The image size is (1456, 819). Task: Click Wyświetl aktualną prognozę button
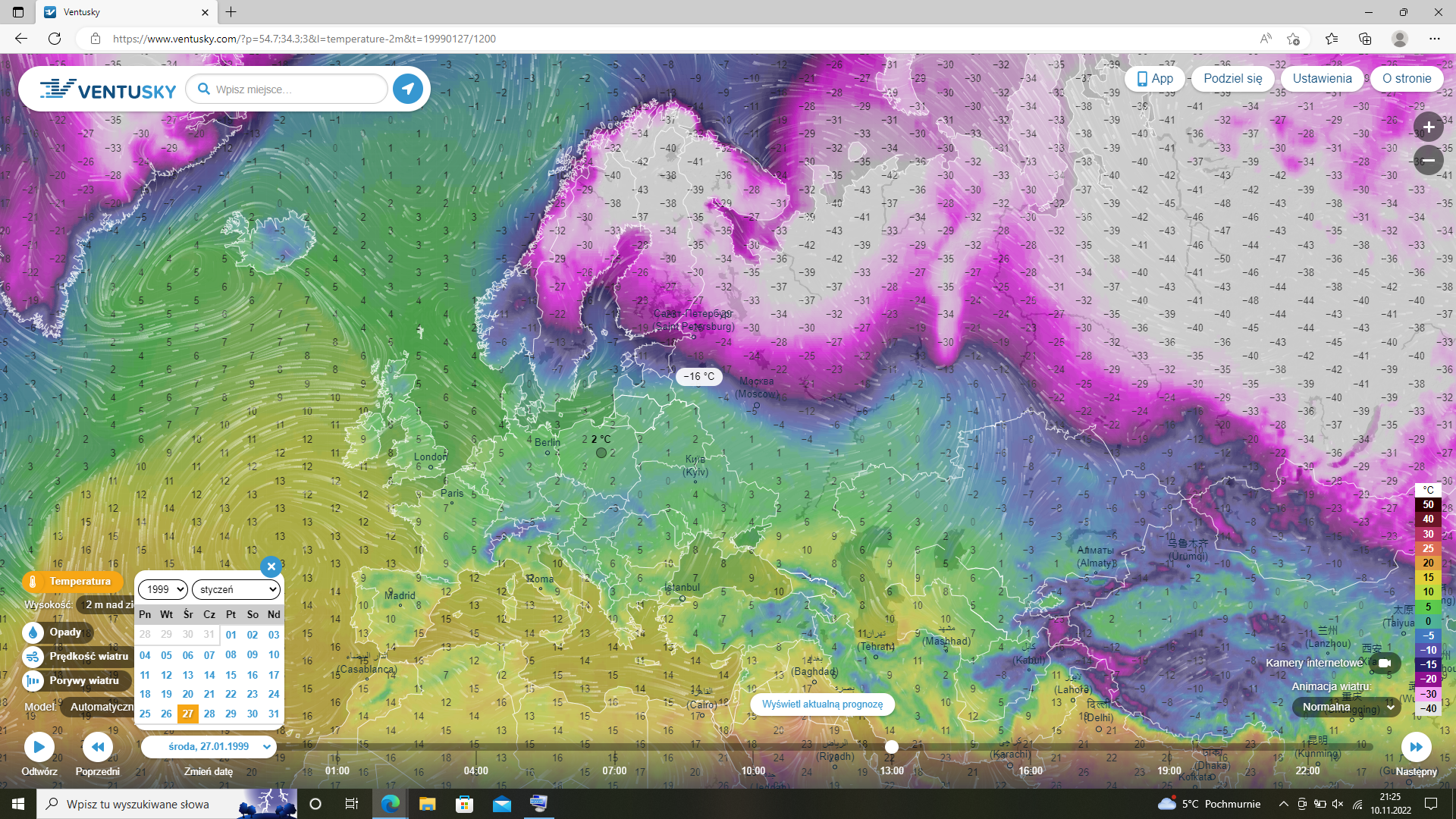tap(822, 704)
